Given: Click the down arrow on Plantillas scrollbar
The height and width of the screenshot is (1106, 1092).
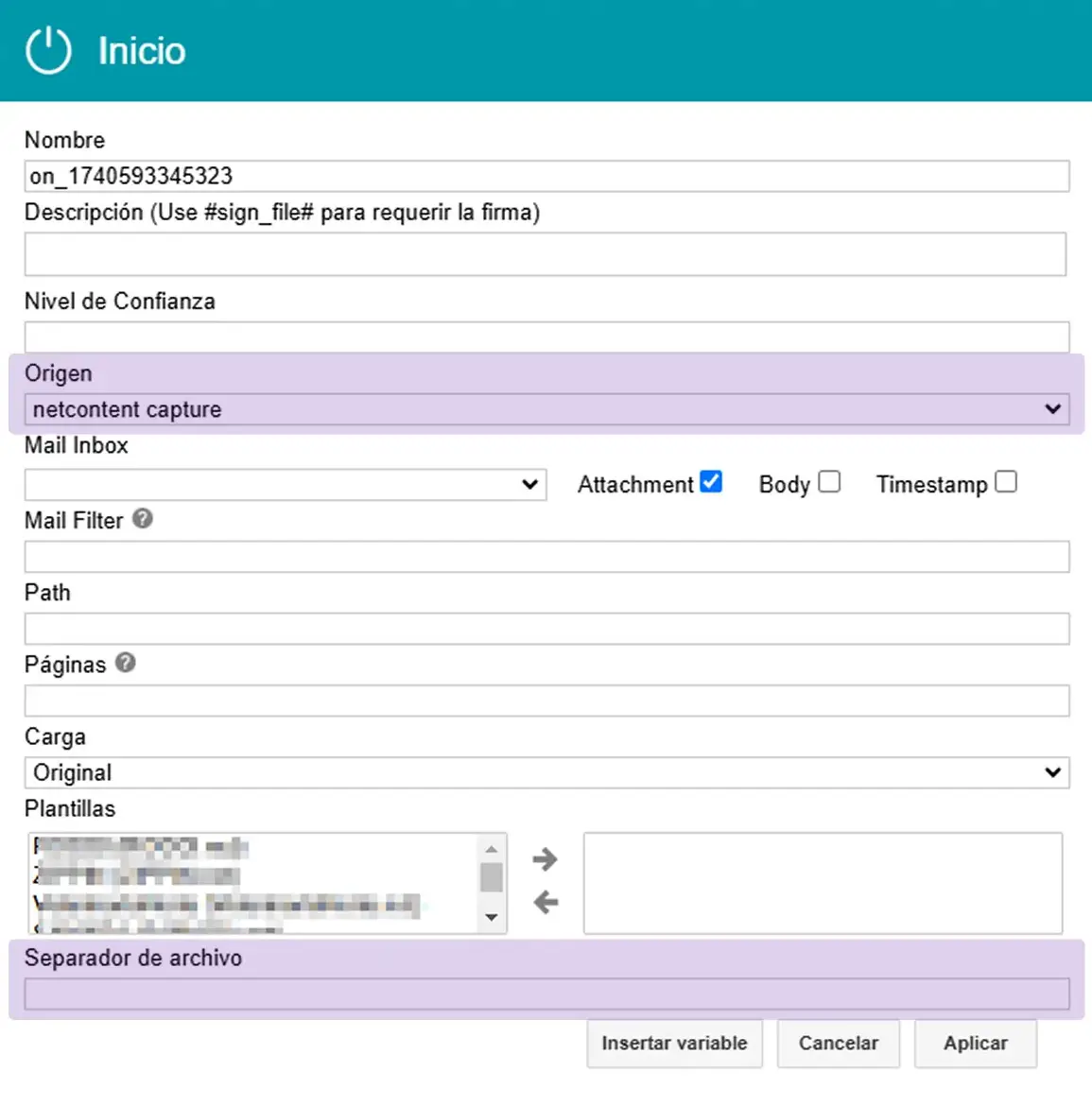Looking at the screenshot, I should click(x=493, y=917).
